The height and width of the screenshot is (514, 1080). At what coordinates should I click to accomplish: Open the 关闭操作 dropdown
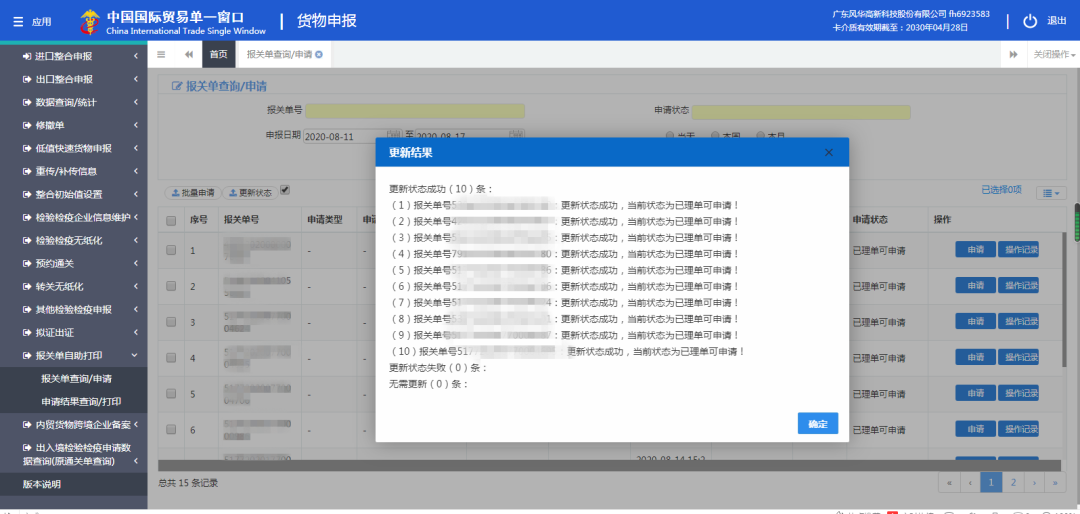(1053, 54)
